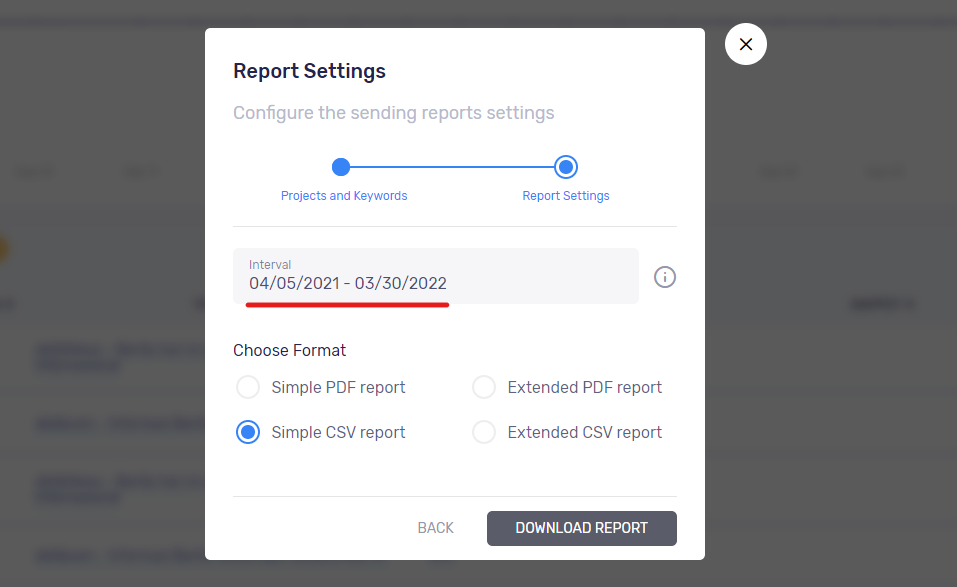Click the info icon beside Interval

point(665,277)
